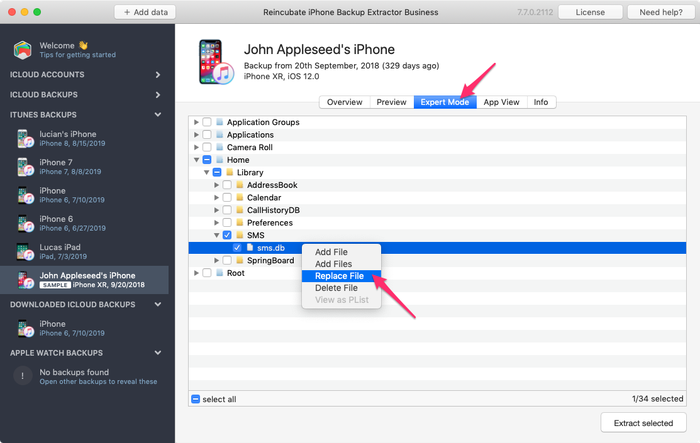The width and height of the screenshot is (700, 443).
Task: Collapse the Home tree node
Action: click(x=196, y=159)
